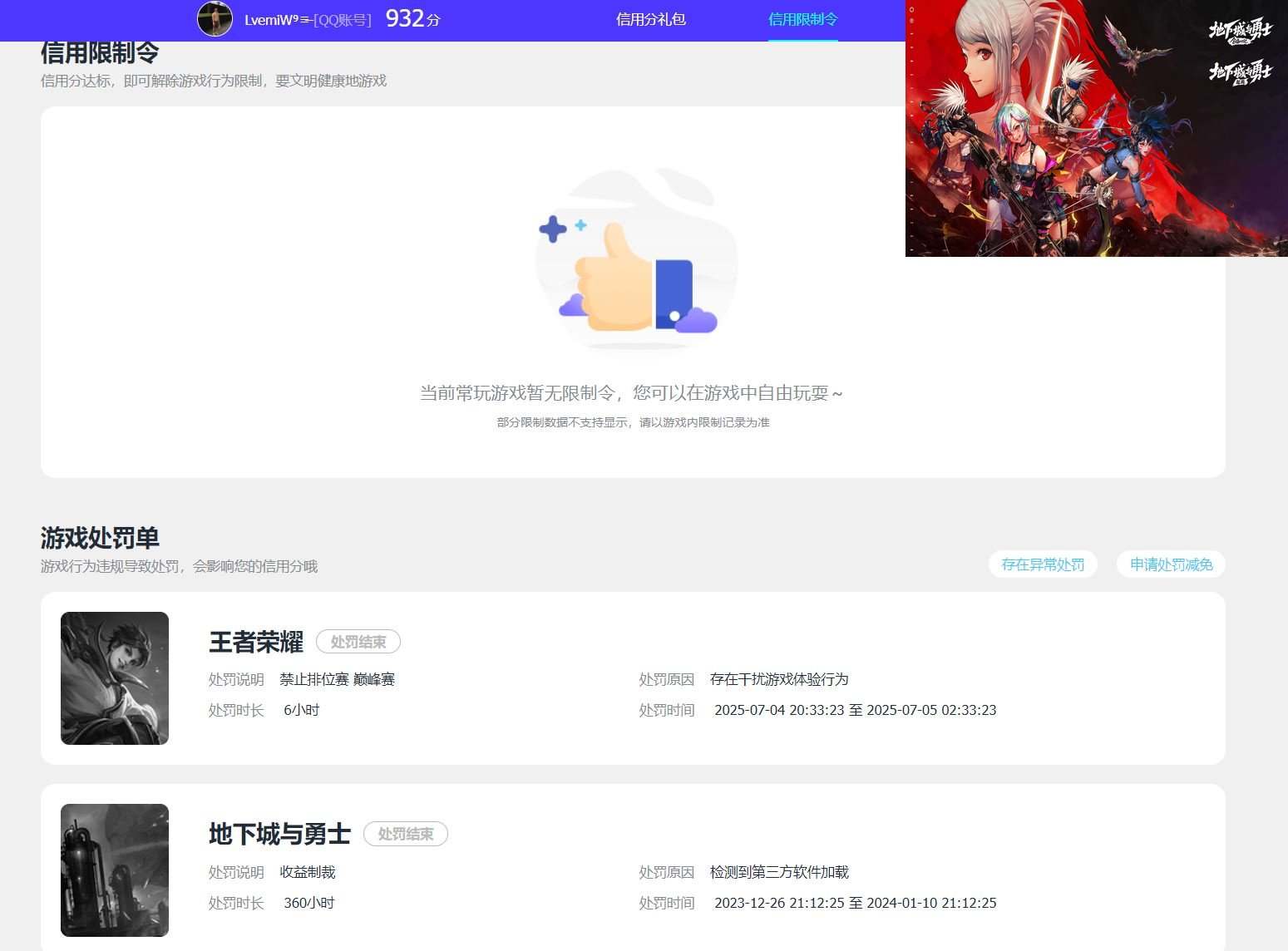This screenshot has height=951, width=1288.
Task: Open the 王者荣耀 game thumbnail
Action: tap(115, 678)
